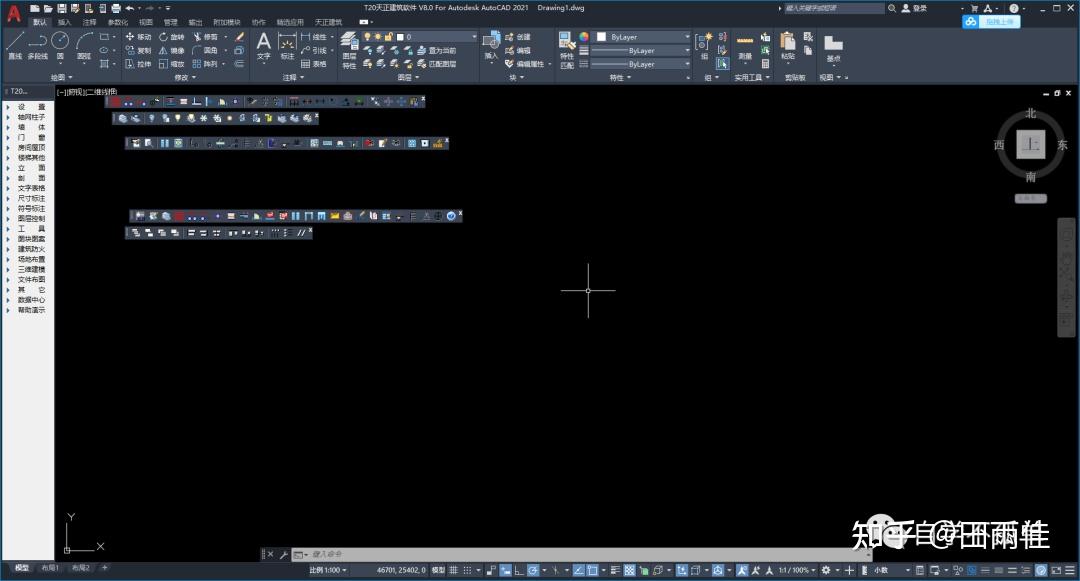Open the ByLayer linetype dropdown
1080x581 pixels.
(641, 64)
